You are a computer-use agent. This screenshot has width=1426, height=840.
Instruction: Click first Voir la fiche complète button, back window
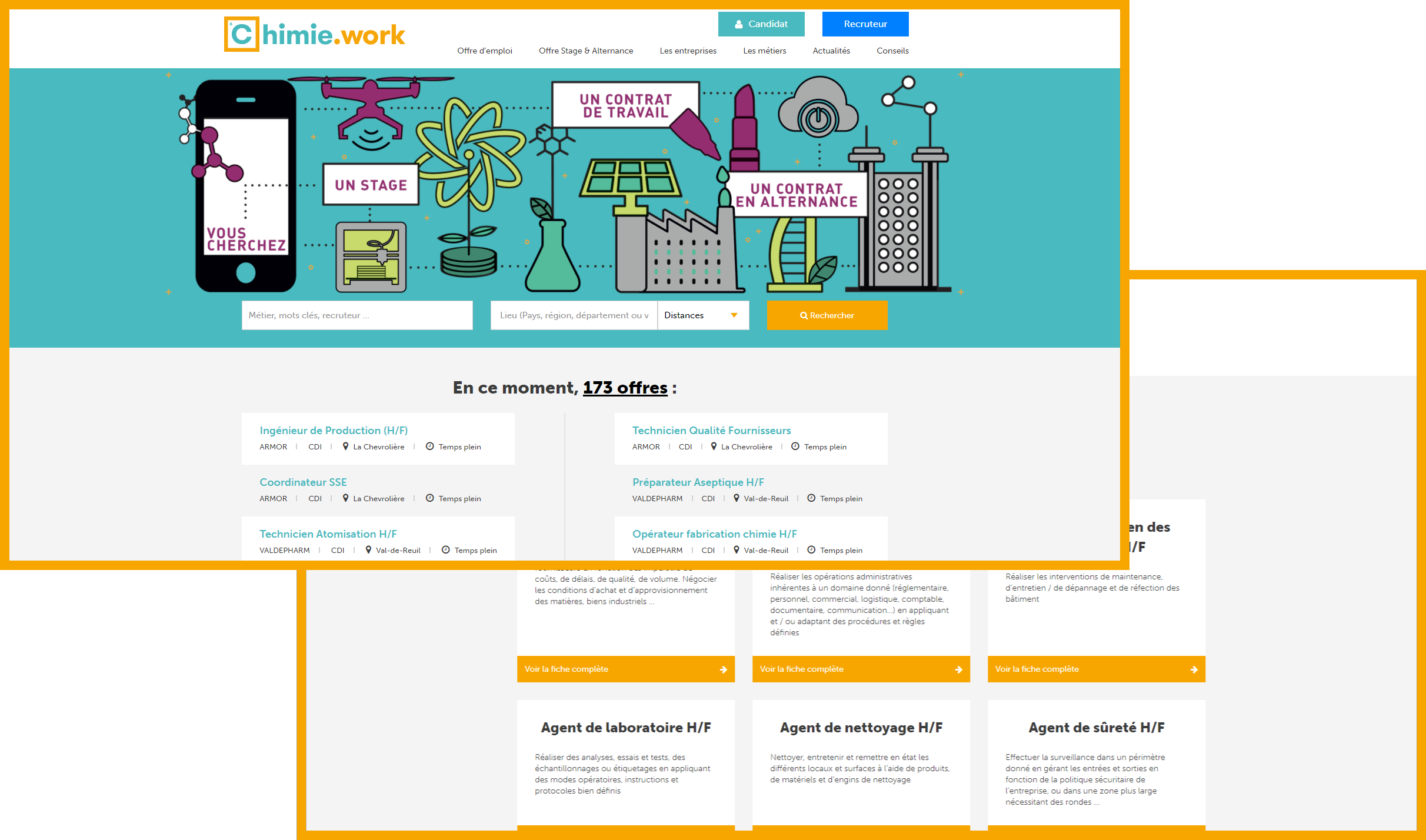tap(626, 669)
